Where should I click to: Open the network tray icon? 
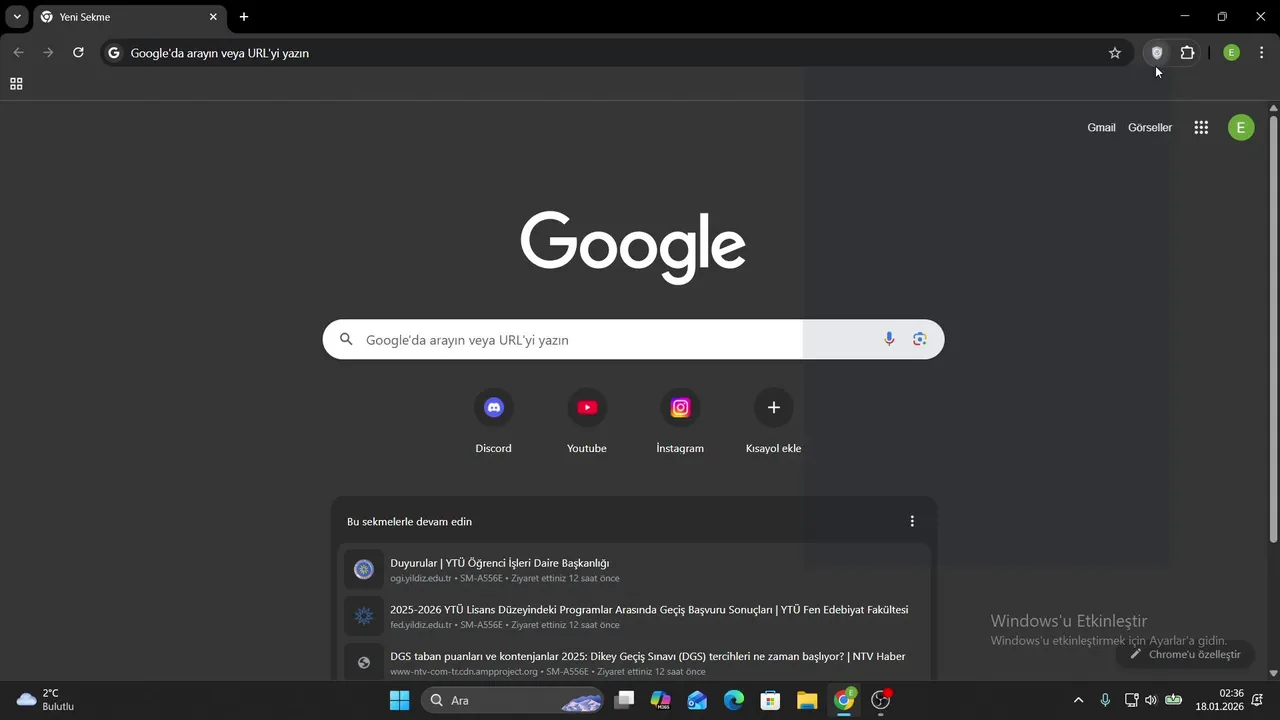[1131, 700]
